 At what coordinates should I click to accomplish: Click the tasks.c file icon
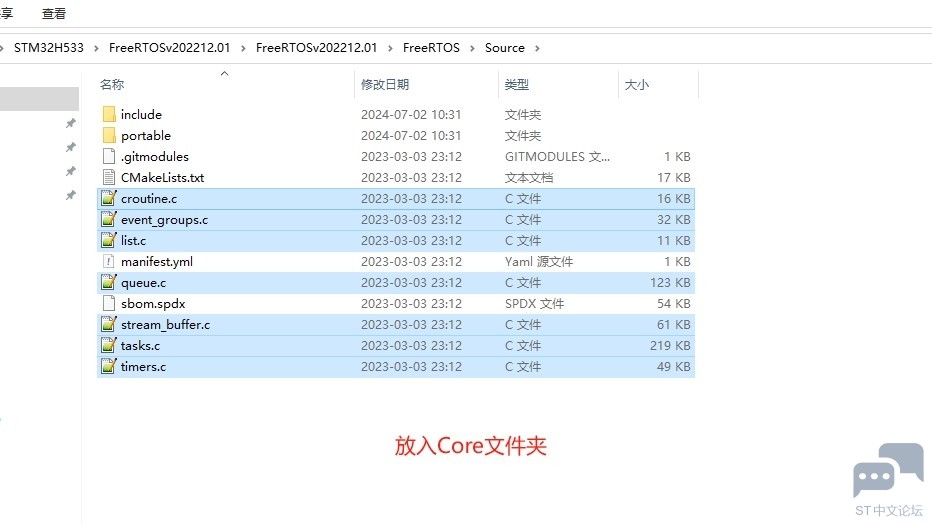(109, 345)
